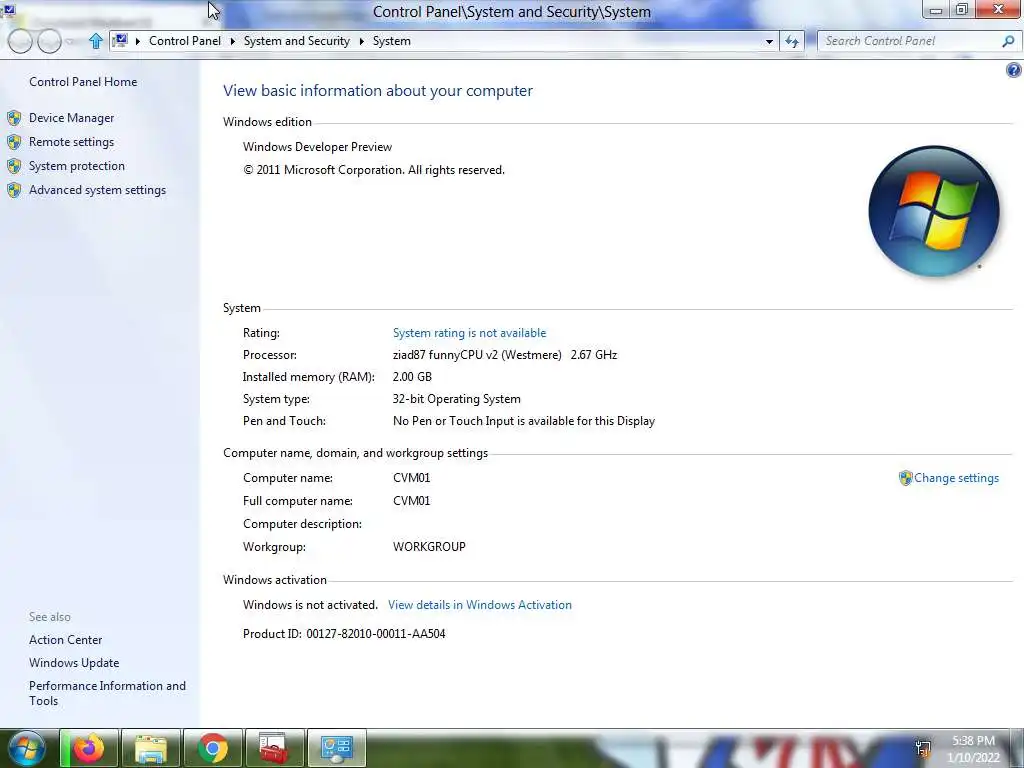Click the Forward navigation button

coord(49,41)
